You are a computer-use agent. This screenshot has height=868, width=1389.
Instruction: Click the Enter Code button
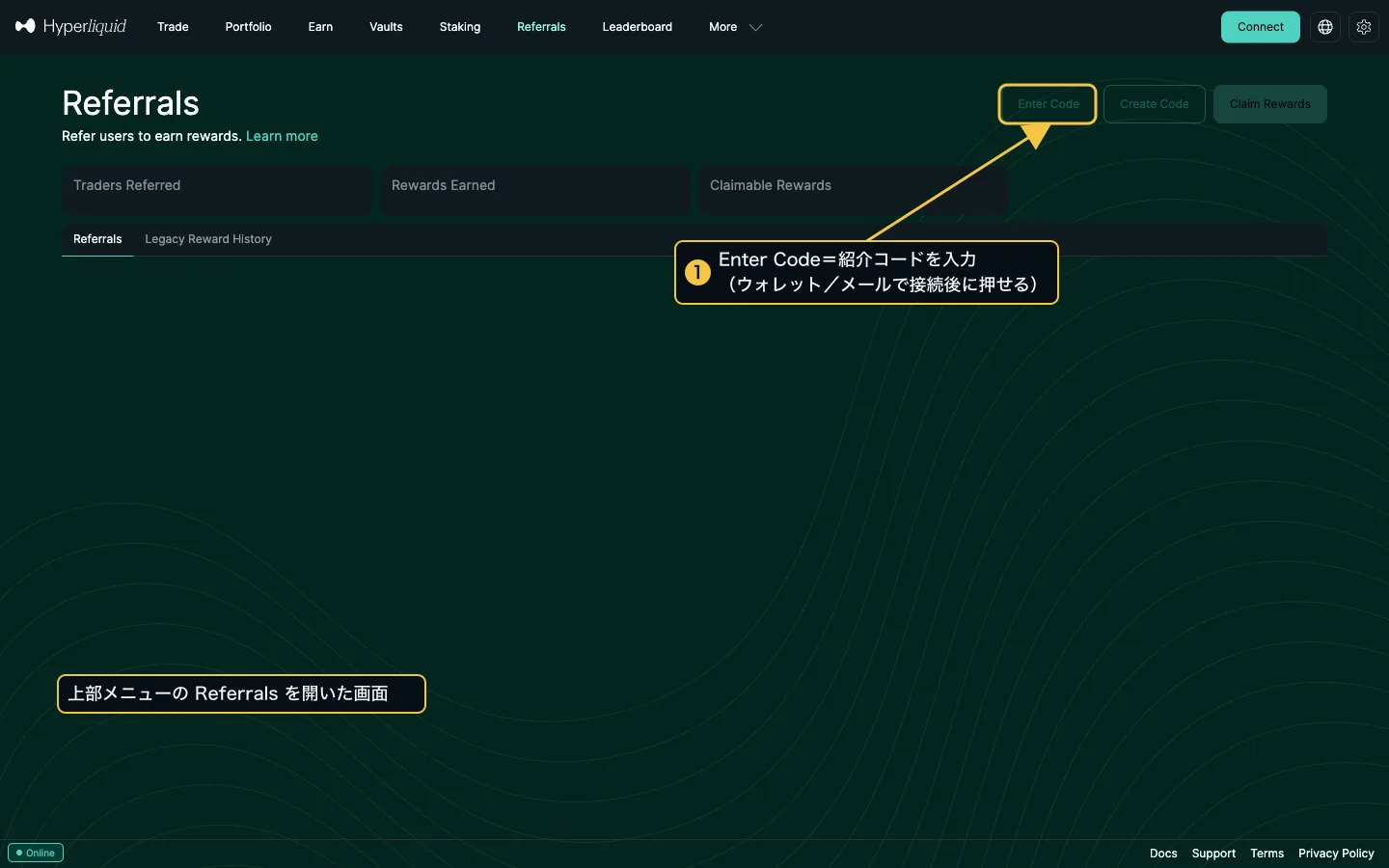[x=1049, y=104]
